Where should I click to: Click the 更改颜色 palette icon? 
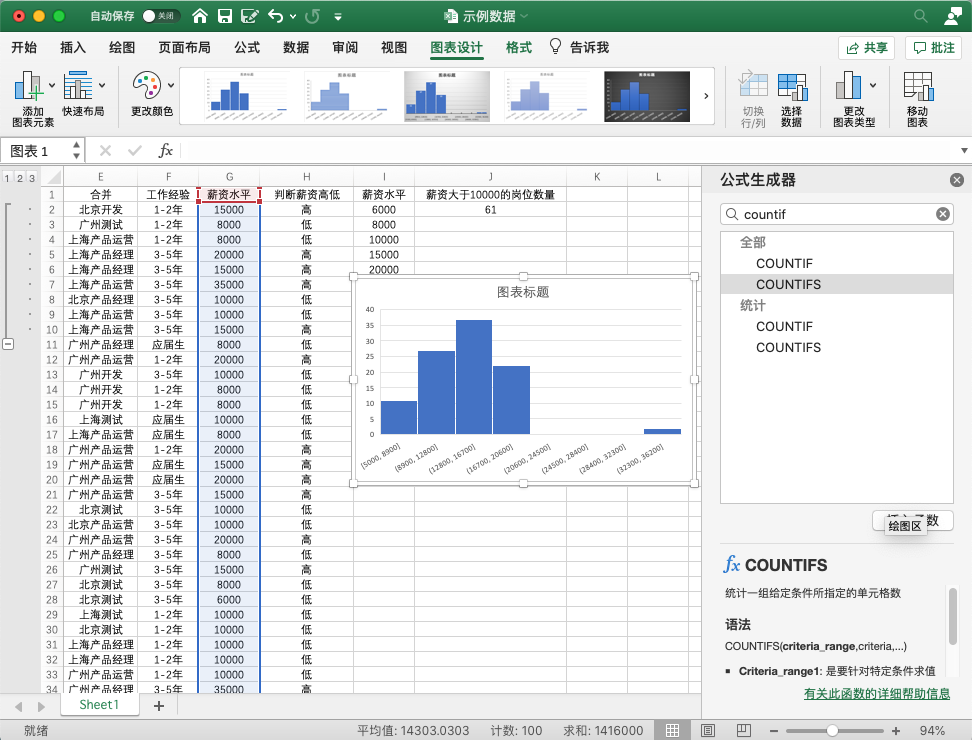coord(147,87)
